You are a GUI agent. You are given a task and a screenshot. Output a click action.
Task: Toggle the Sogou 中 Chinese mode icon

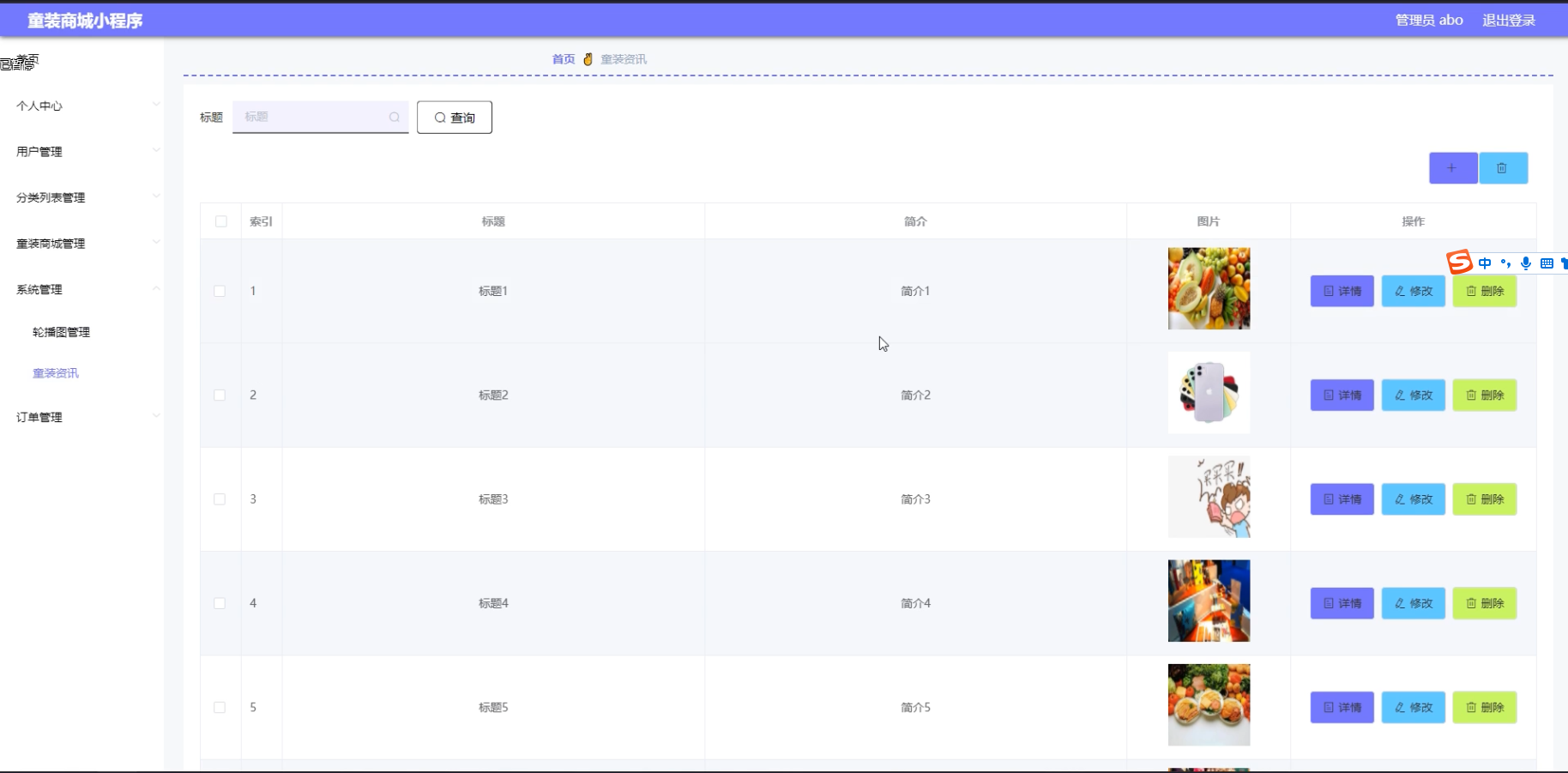(1485, 263)
